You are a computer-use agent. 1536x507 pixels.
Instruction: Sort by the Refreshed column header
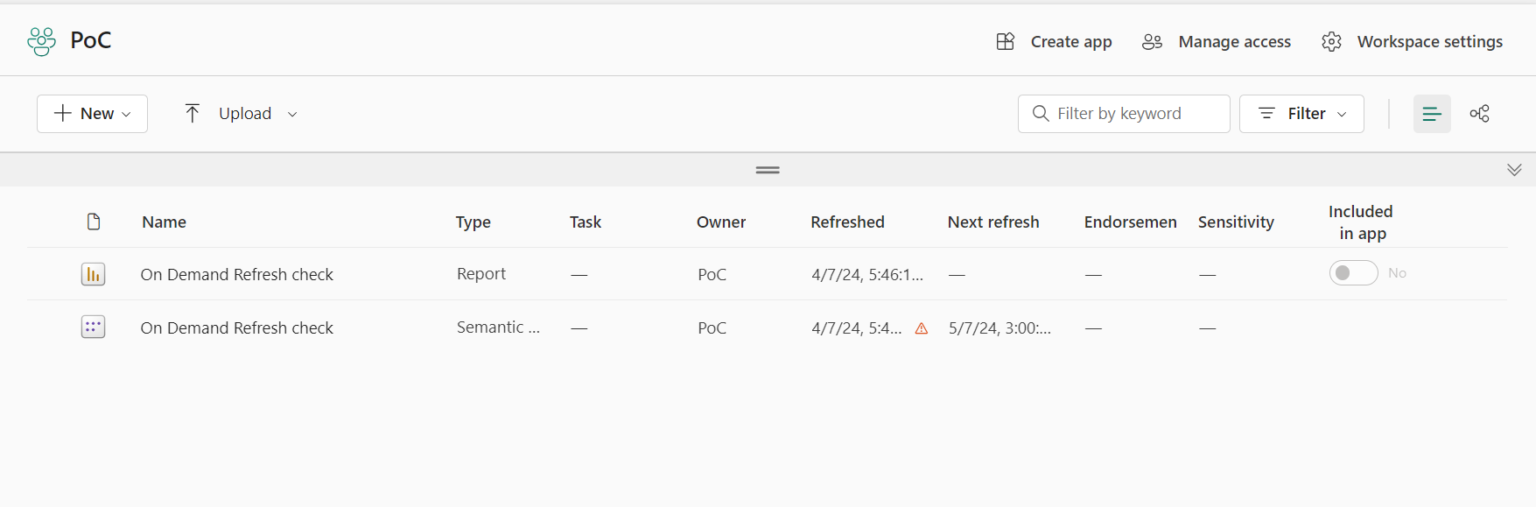[x=847, y=222]
